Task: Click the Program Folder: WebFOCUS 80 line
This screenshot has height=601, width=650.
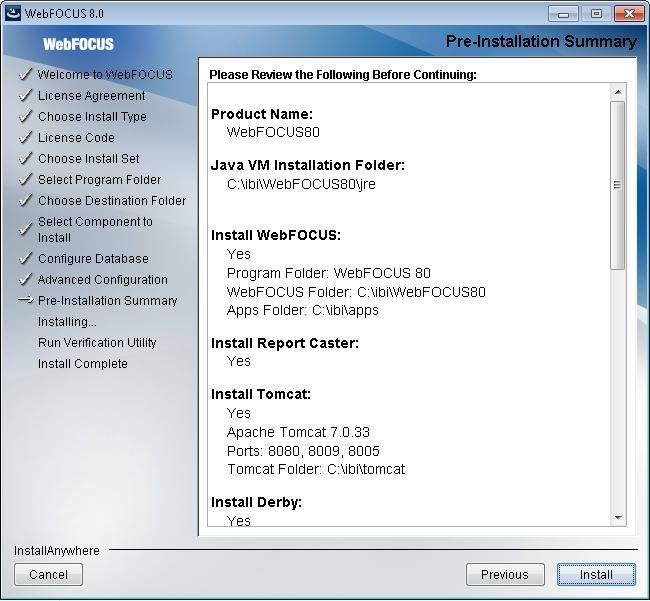Action: [x=329, y=273]
